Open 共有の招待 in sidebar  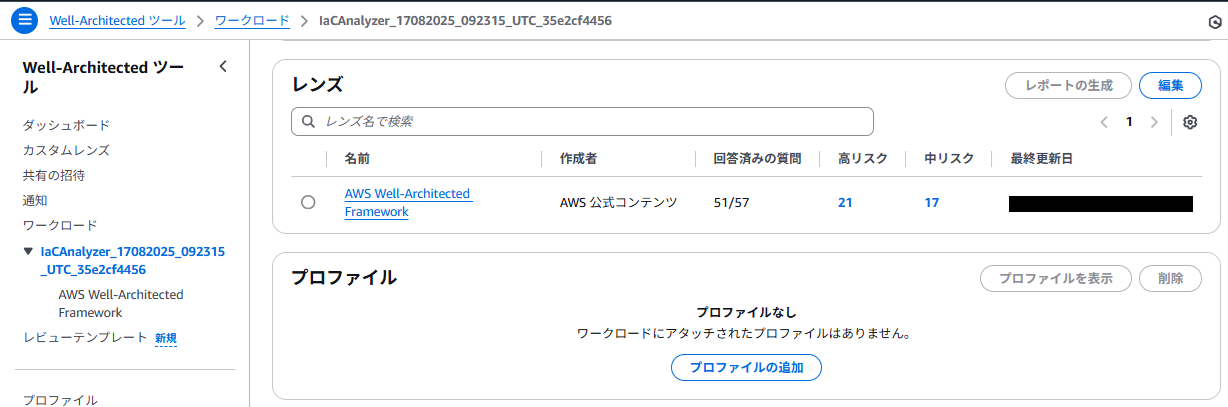pos(54,175)
